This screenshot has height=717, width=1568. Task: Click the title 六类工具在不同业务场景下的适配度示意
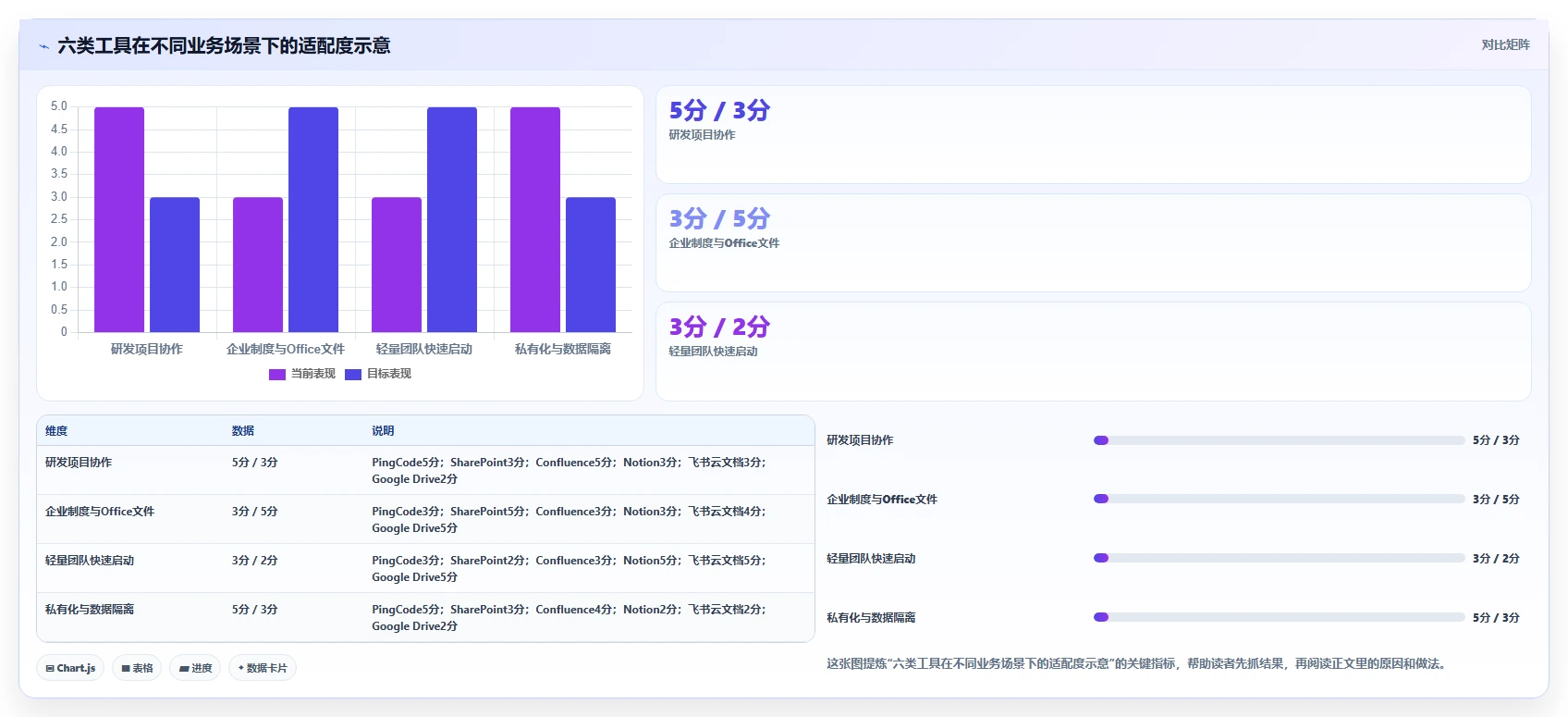tap(224, 45)
